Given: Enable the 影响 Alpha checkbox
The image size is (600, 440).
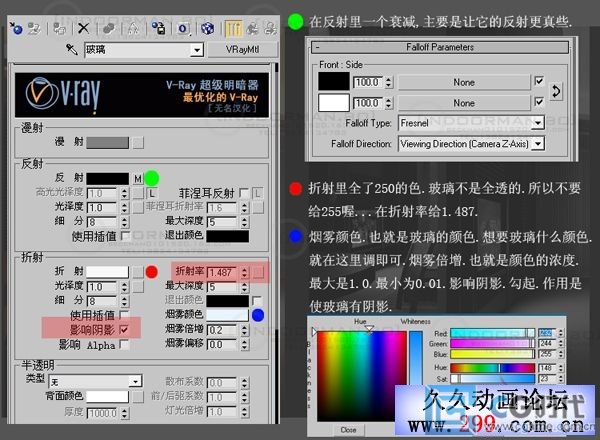Looking at the screenshot, I should point(124,345).
